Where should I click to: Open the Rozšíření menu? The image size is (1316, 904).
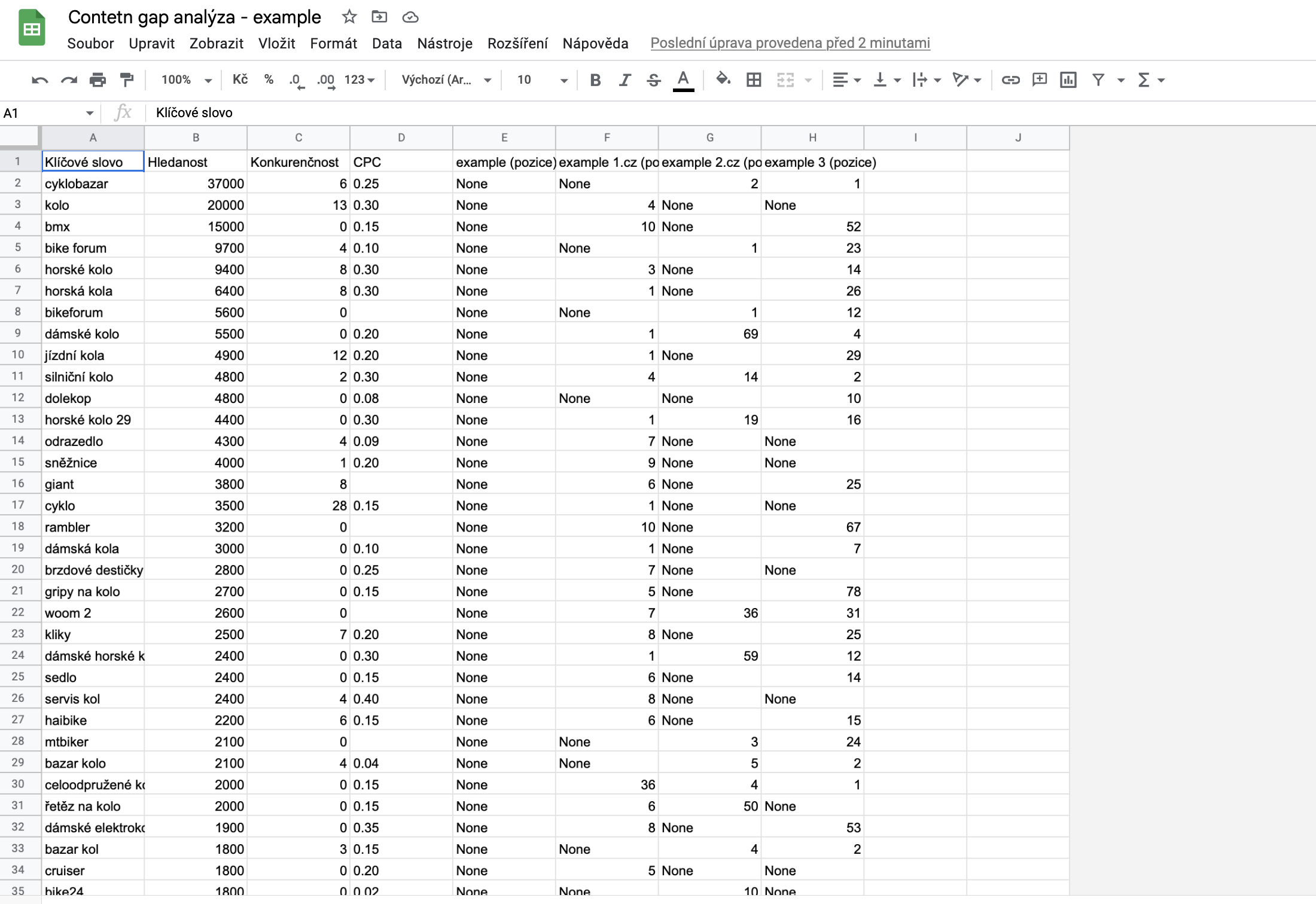pos(517,44)
